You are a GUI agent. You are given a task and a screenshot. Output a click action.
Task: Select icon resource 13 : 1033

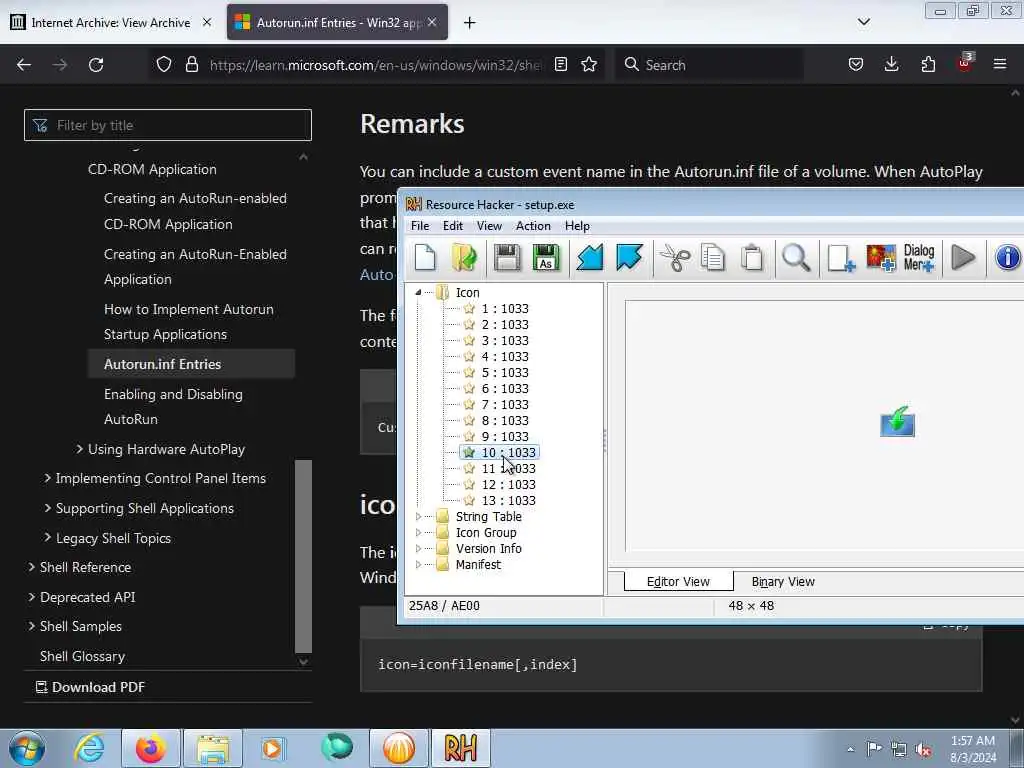tap(508, 501)
